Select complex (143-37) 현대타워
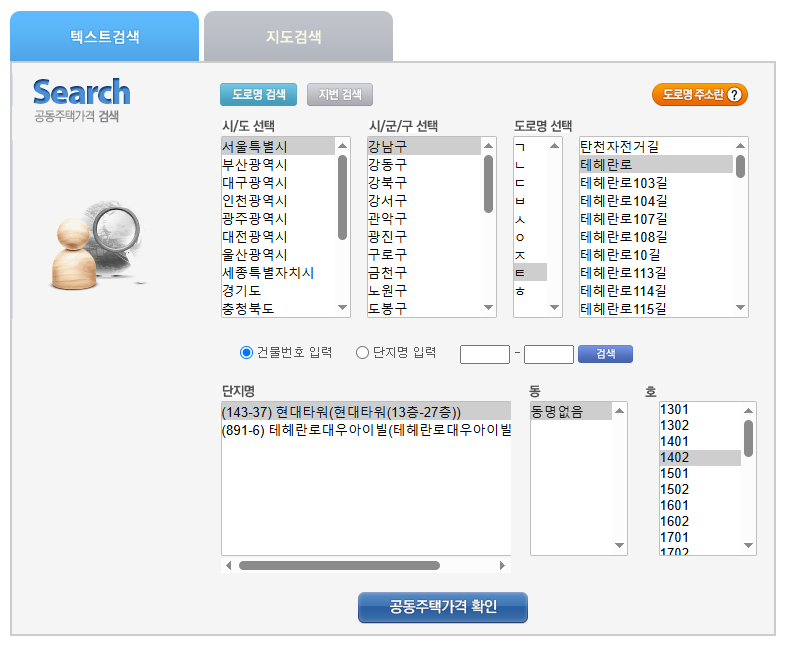This screenshot has height=647, width=785. [x=366, y=412]
